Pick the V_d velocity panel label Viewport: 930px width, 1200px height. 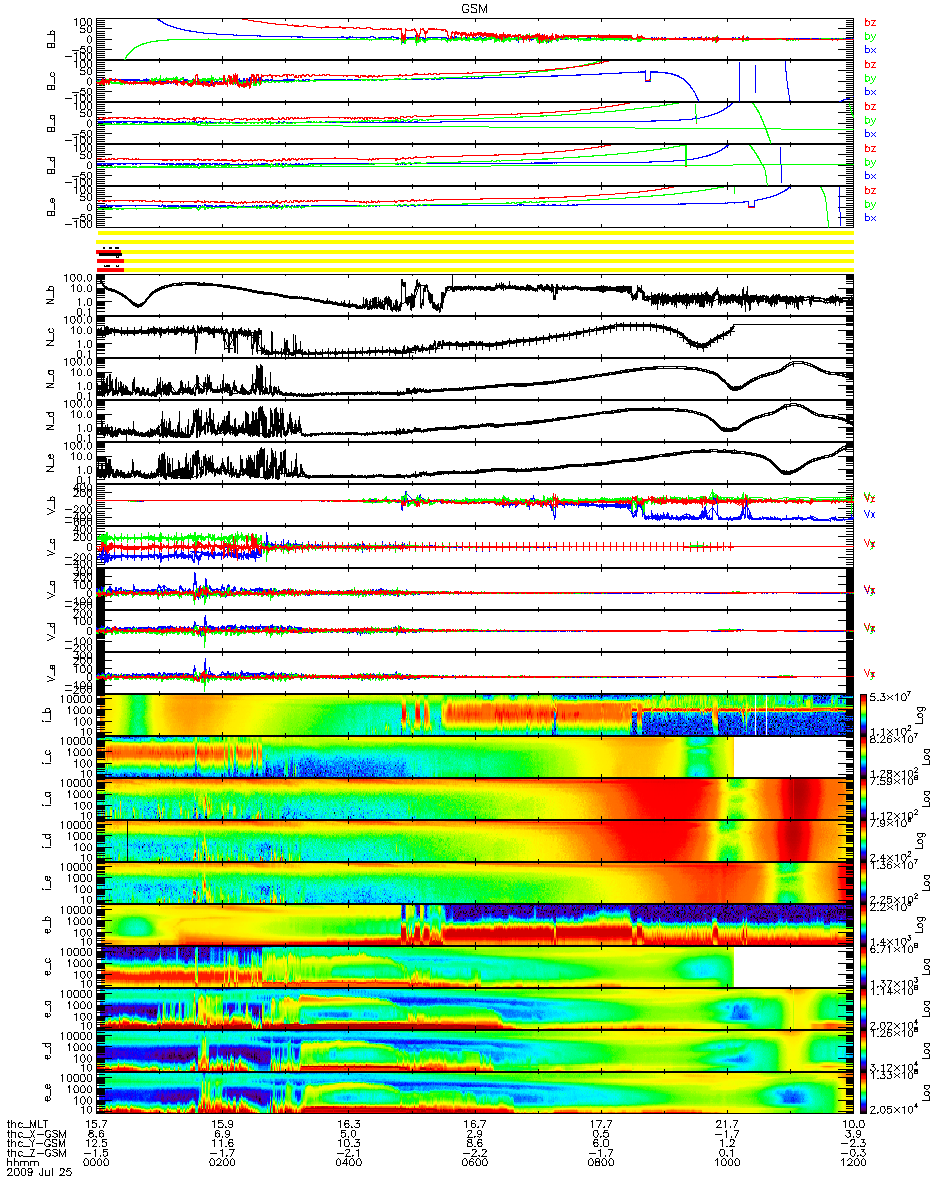tap(51, 631)
